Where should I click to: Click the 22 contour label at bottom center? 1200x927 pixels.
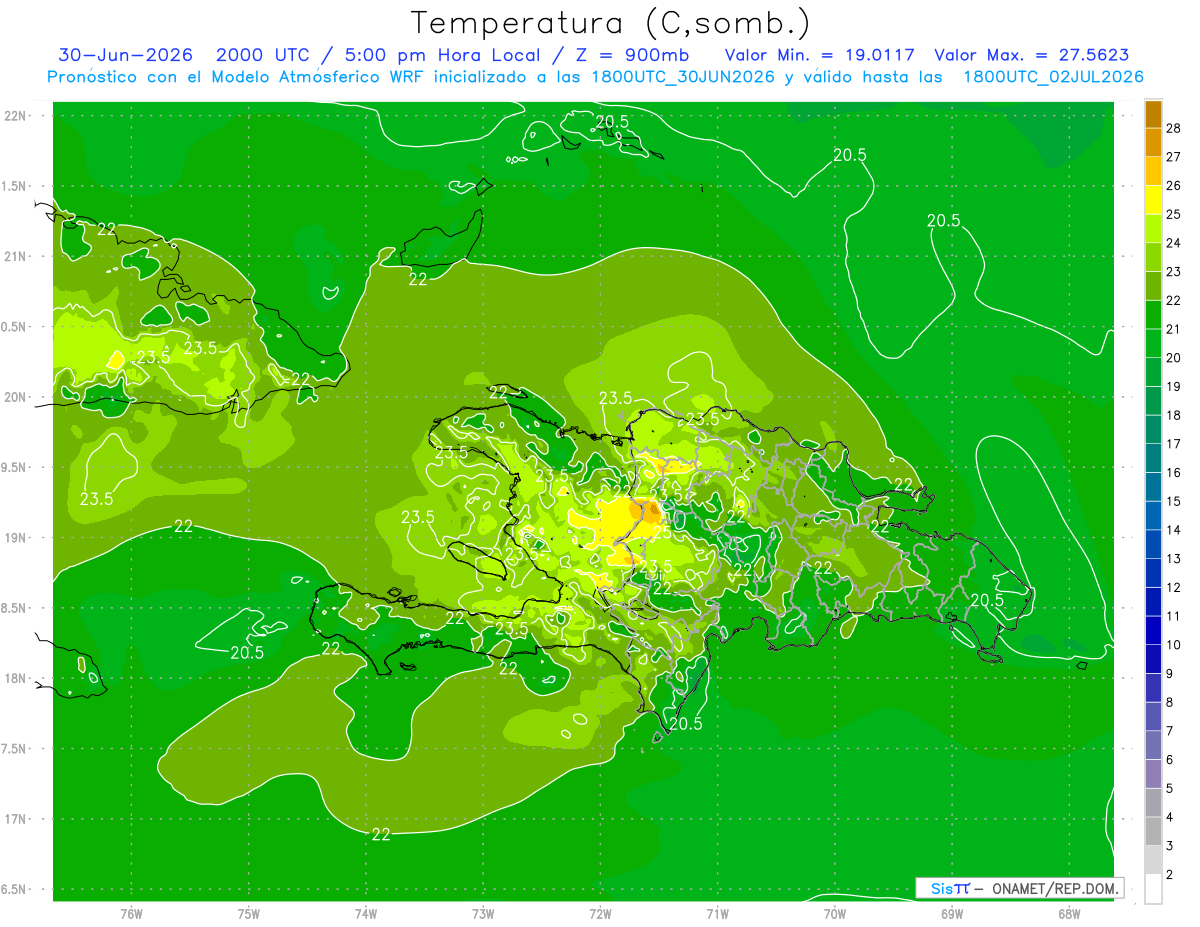[381, 834]
